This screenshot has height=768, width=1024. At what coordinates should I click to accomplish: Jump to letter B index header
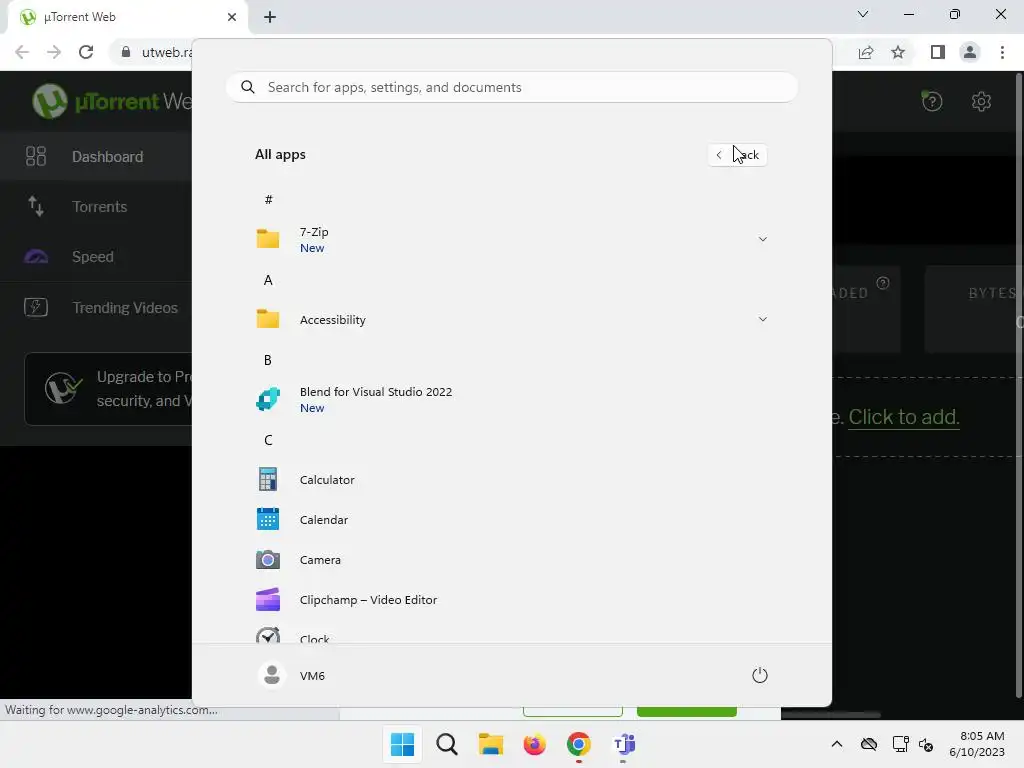click(x=268, y=360)
